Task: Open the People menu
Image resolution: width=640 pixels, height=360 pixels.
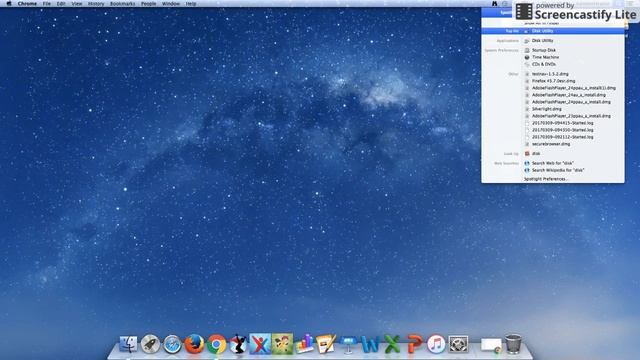Action: pos(148,3)
